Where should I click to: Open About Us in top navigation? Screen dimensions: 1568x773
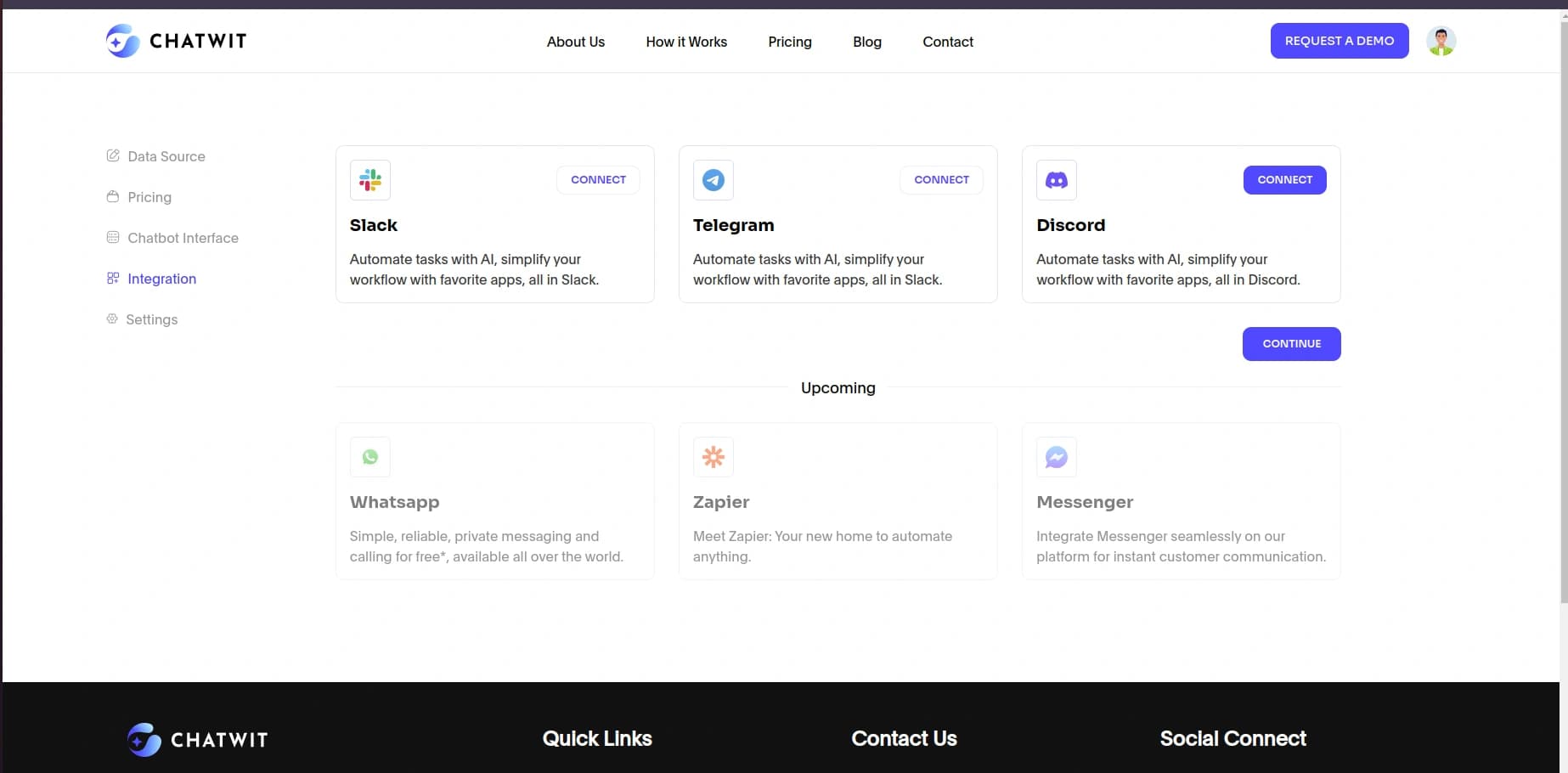(576, 42)
